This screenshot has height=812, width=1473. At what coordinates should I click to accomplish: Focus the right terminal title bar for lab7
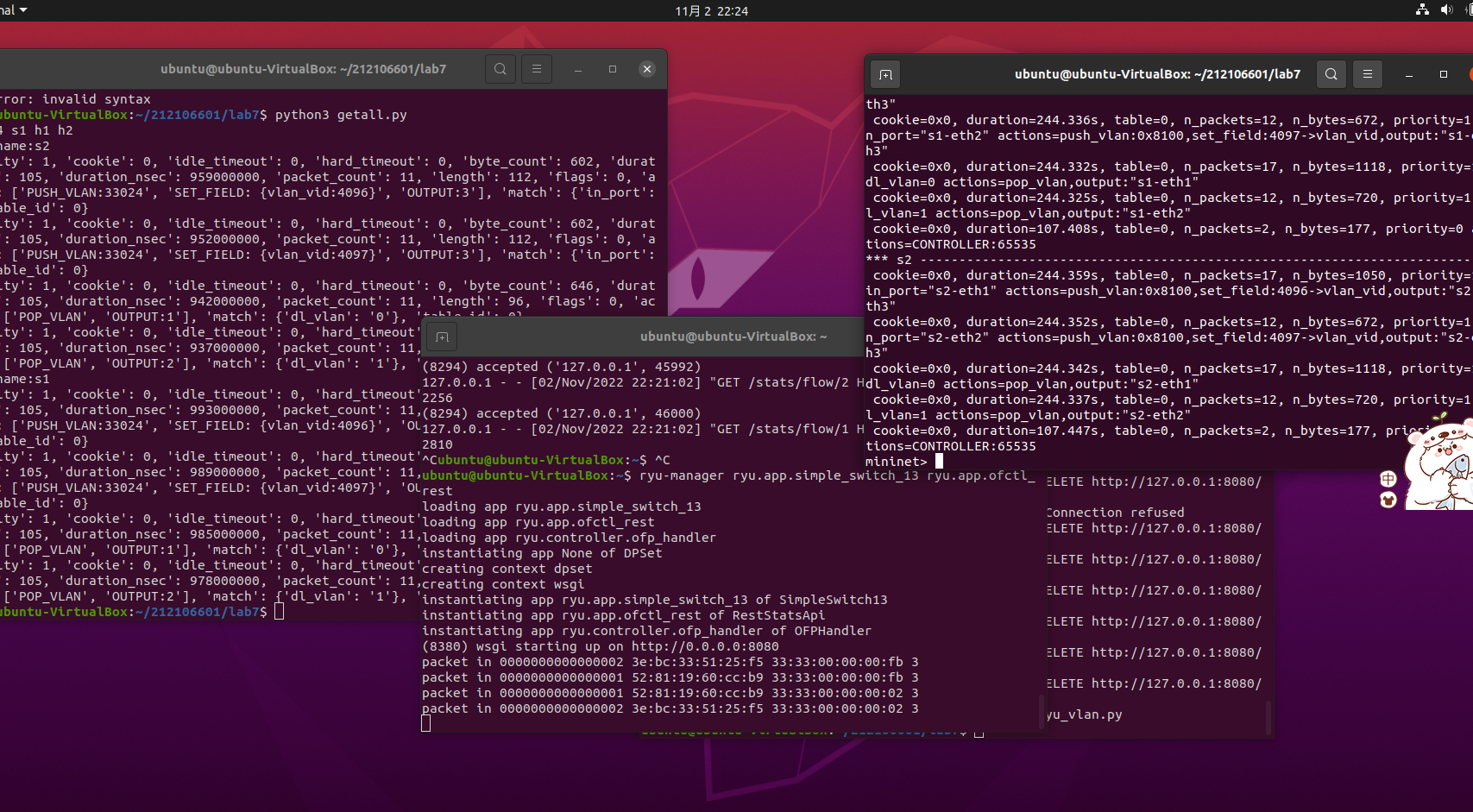1157,74
